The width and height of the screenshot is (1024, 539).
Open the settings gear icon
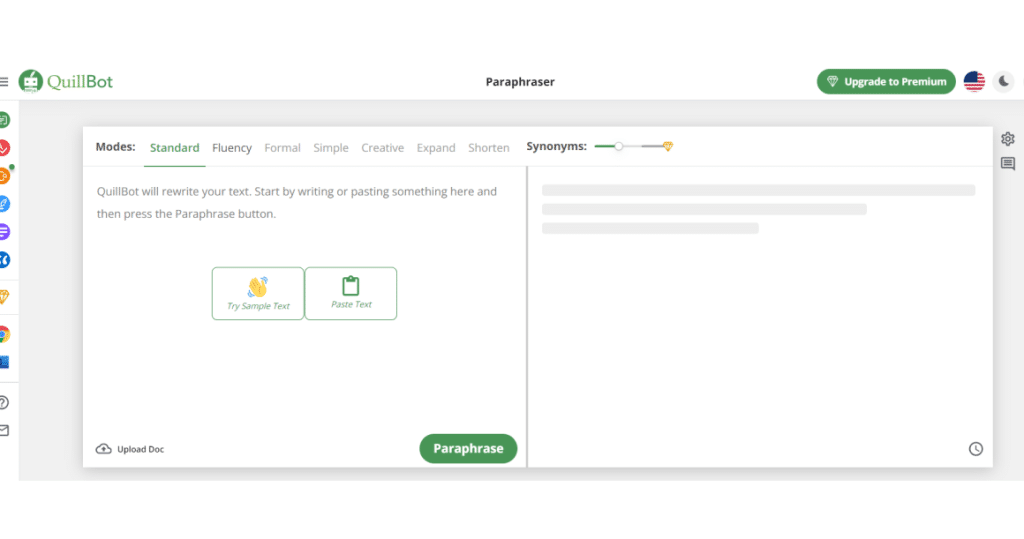coord(1008,139)
